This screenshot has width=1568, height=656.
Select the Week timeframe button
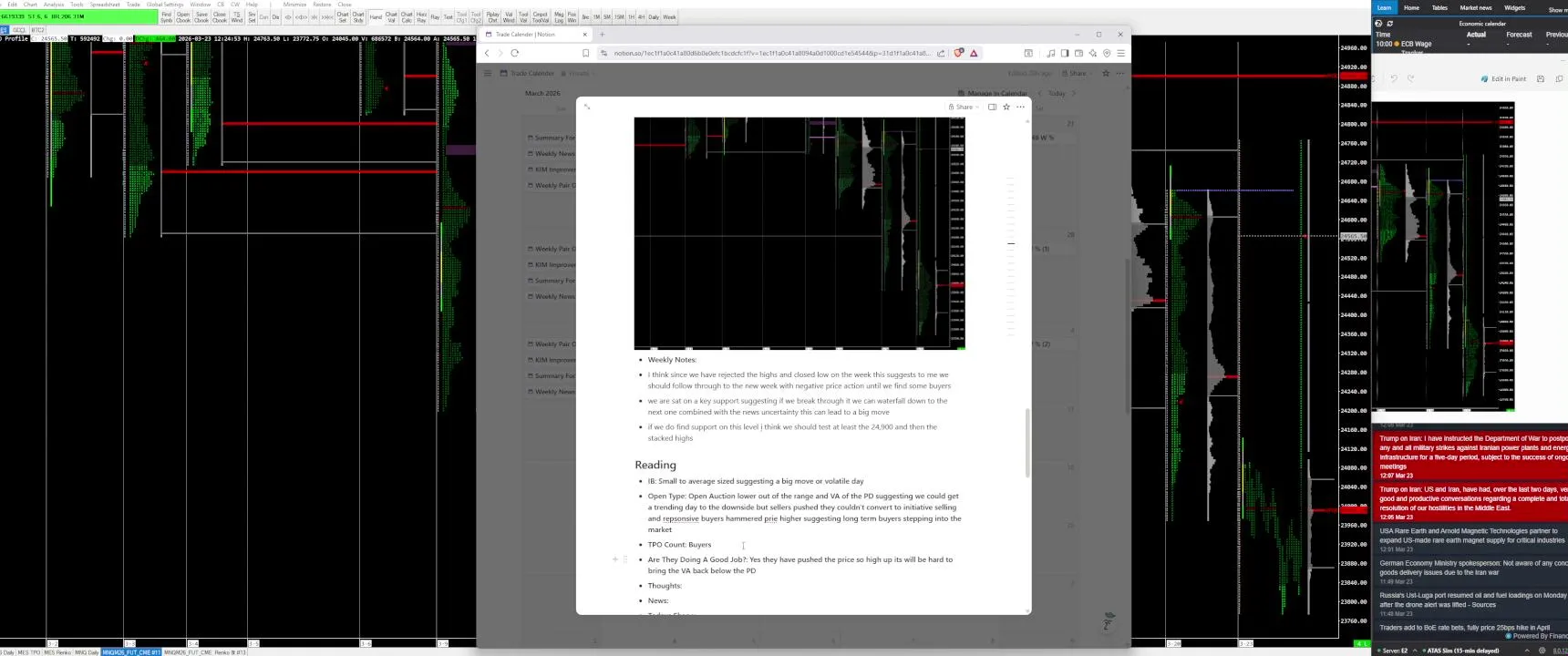(669, 17)
